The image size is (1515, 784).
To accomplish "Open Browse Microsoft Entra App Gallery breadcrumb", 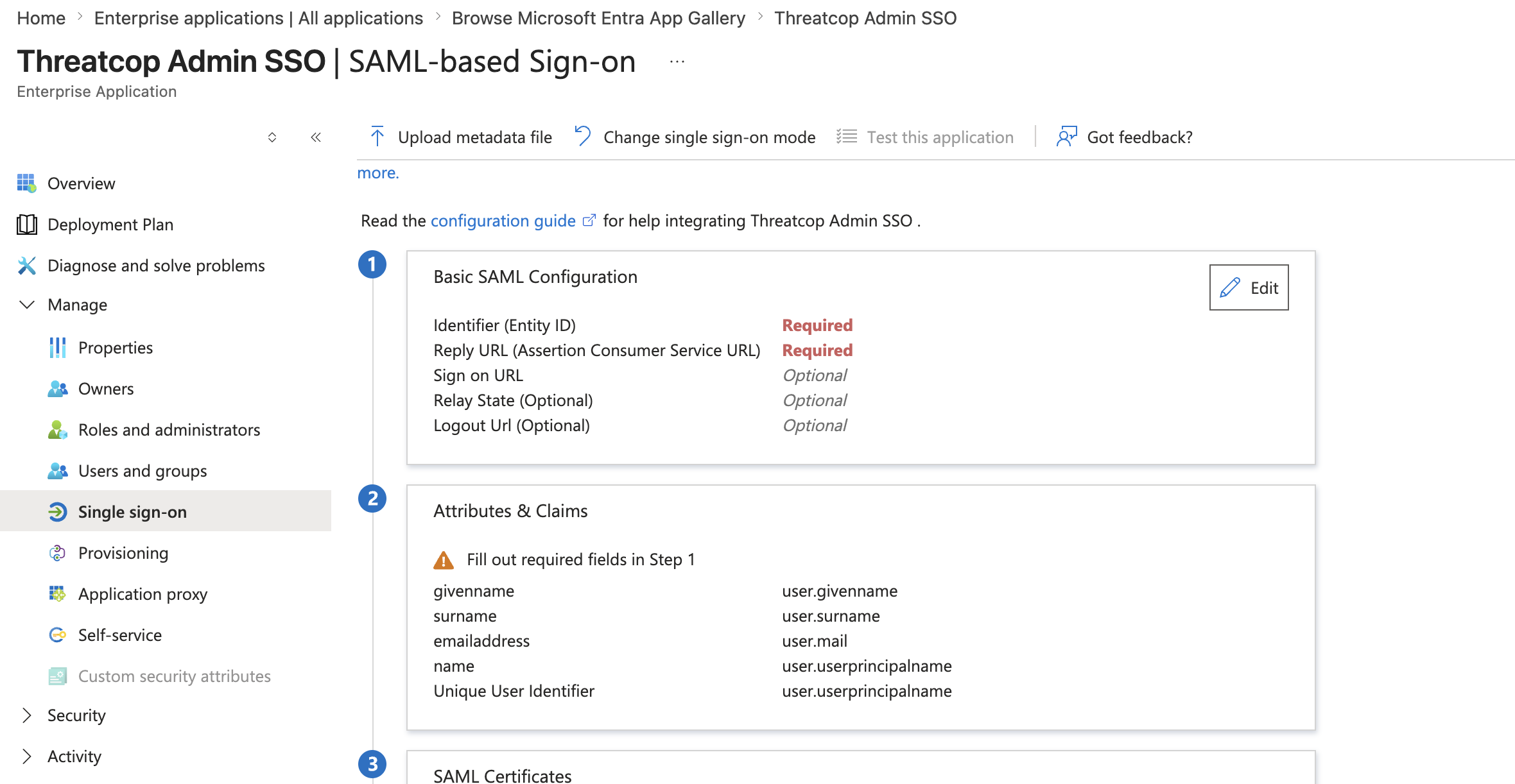I will tap(599, 18).
